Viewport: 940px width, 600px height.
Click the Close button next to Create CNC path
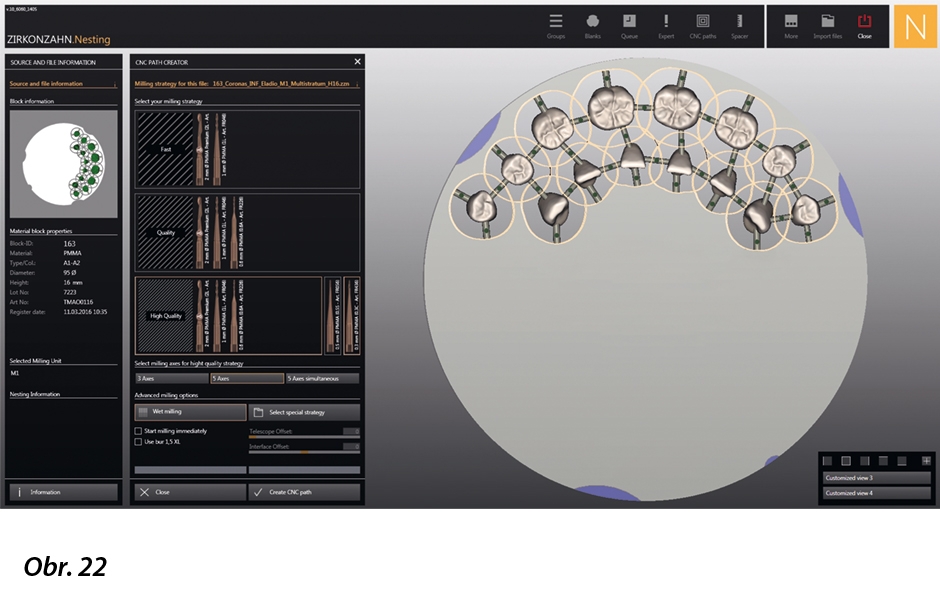190,492
